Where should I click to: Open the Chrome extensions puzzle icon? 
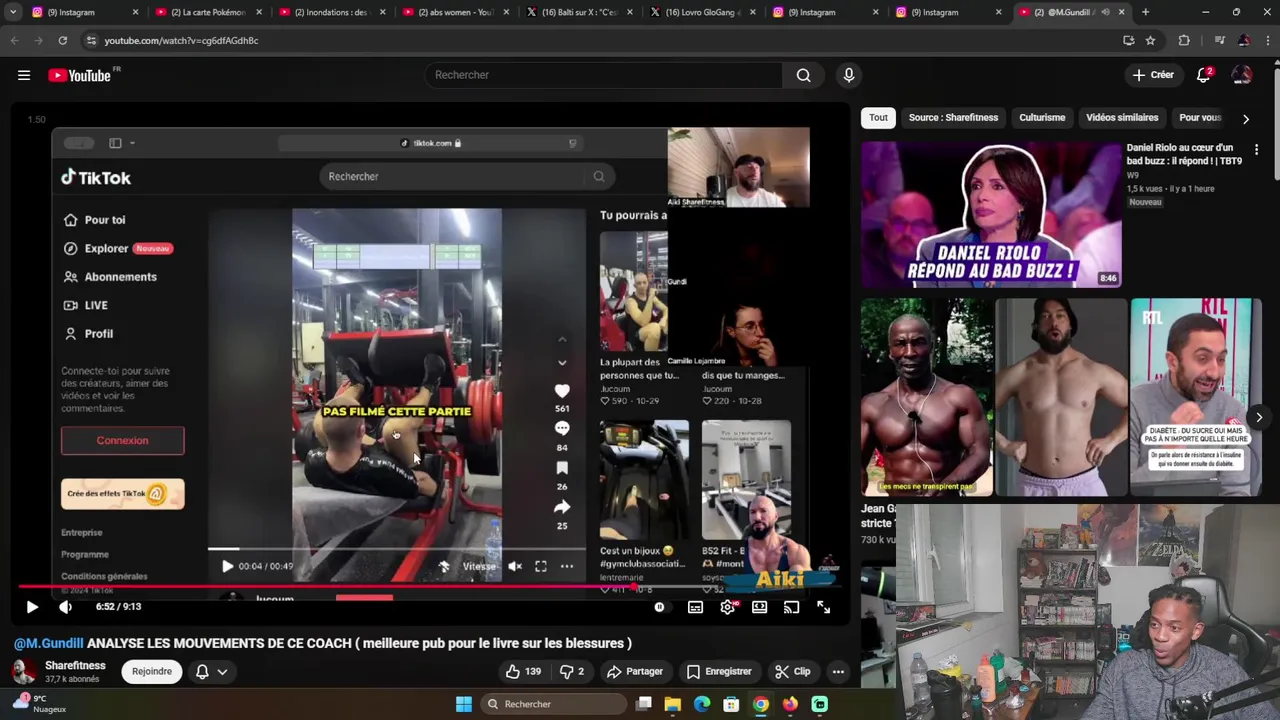1184,40
